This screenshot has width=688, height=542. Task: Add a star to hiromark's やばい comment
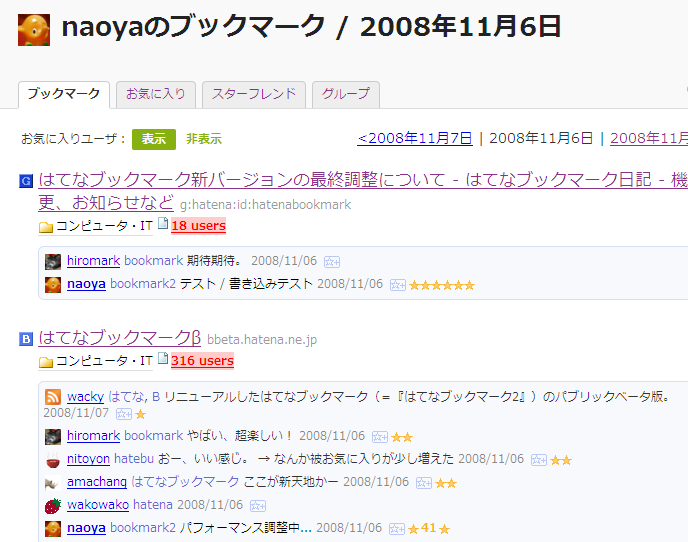point(380,437)
